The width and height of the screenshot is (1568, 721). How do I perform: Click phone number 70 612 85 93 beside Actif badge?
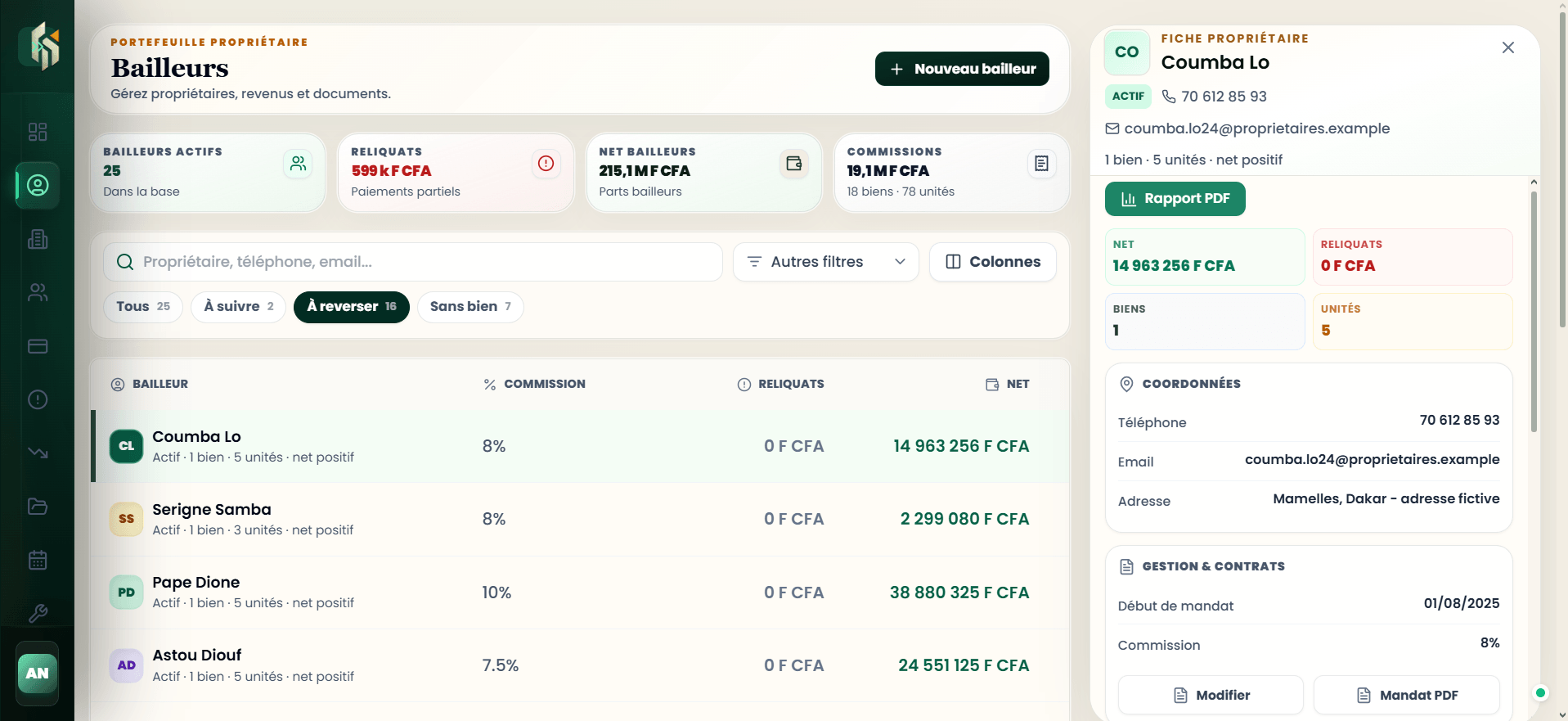pyautogui.click(x=1224, y=97)
